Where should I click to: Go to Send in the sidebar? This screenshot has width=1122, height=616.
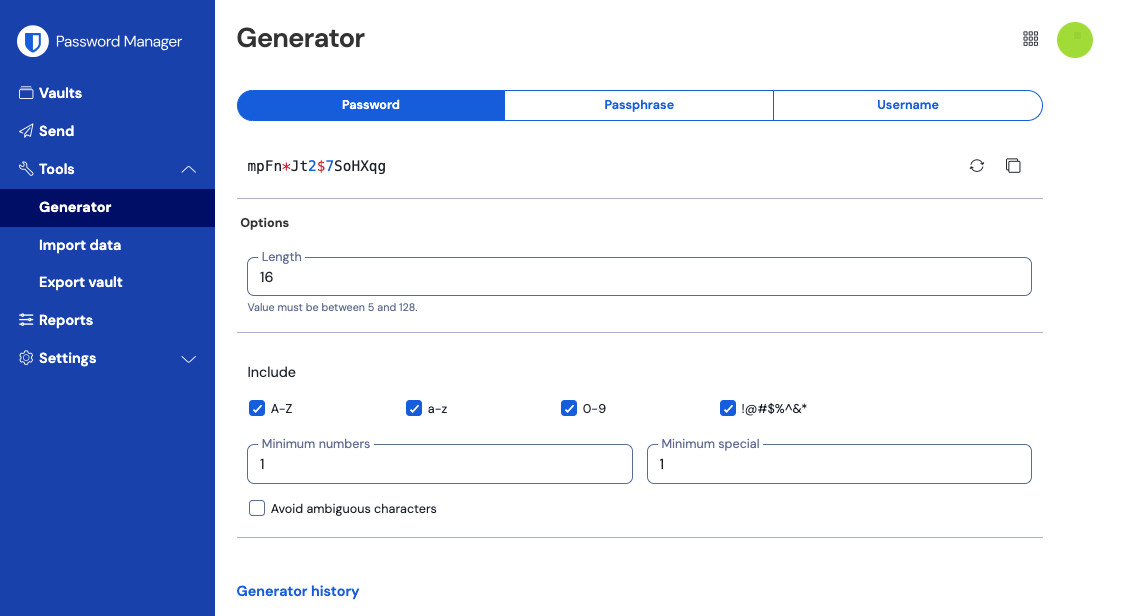56,131
